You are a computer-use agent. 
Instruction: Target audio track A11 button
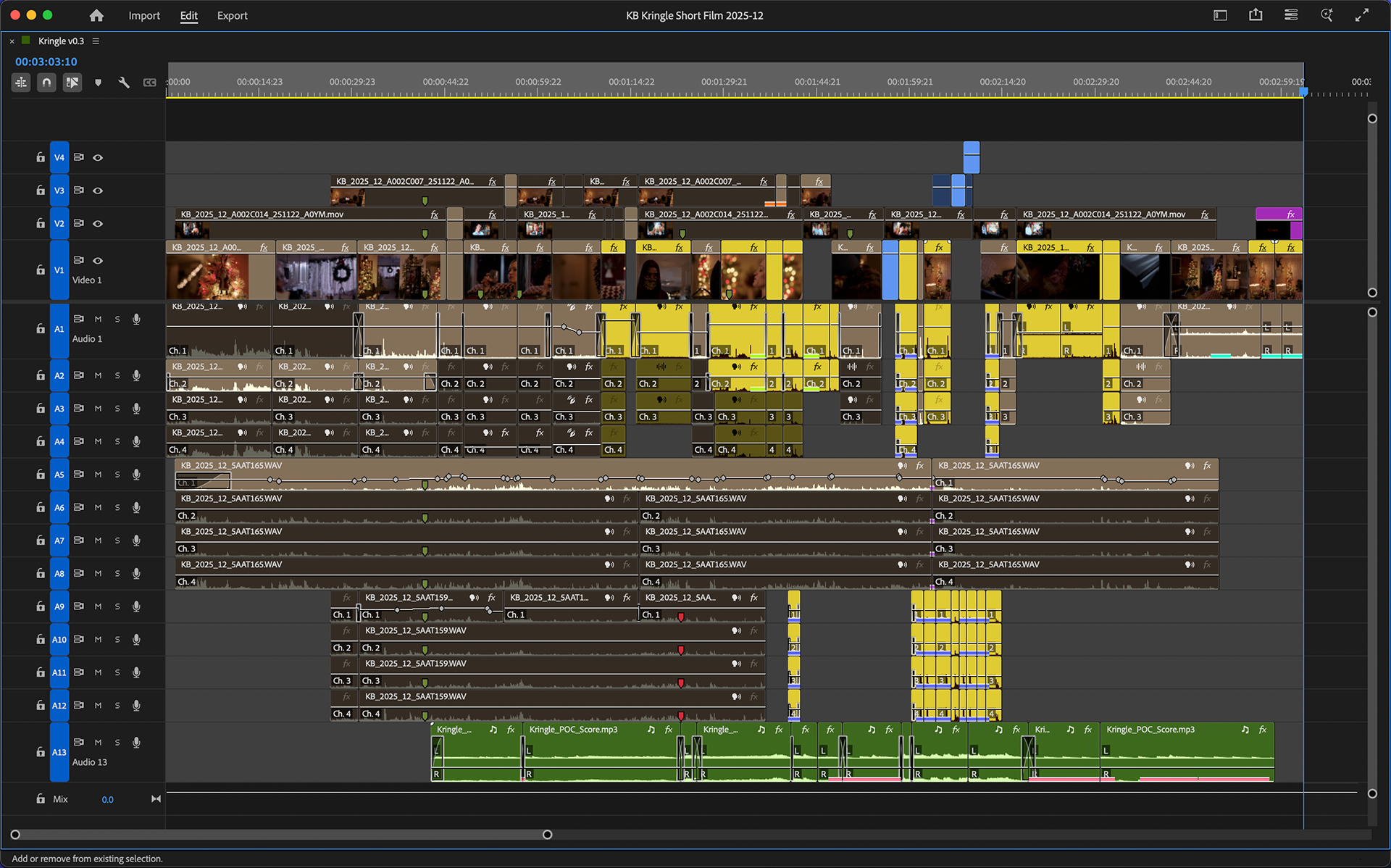(59, 672)
